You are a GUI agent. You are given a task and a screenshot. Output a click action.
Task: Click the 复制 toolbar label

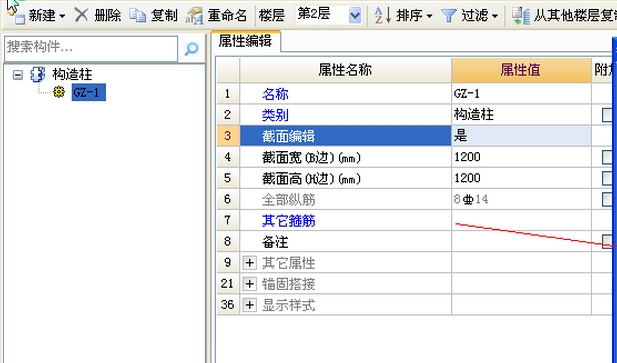[164, 16]
